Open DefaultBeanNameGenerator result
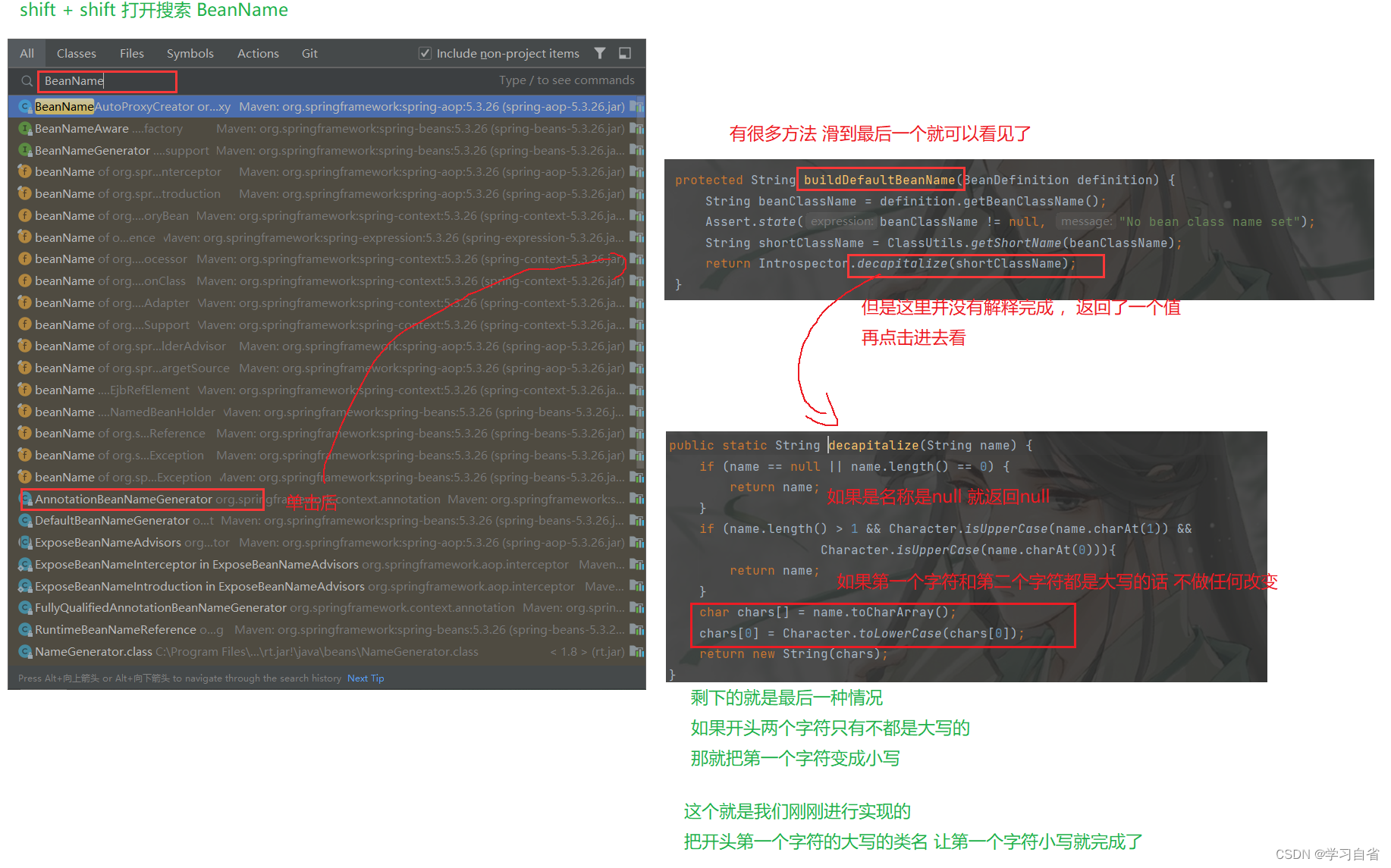Screen dimensions: 1391x868 pyautogui.click(x=327, y=521)
